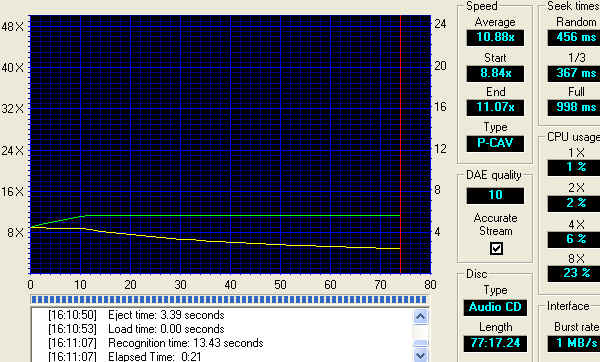600x362 pixels.
Task: Toggle the Accurate Stream checkbox
Action: (496, 249)
